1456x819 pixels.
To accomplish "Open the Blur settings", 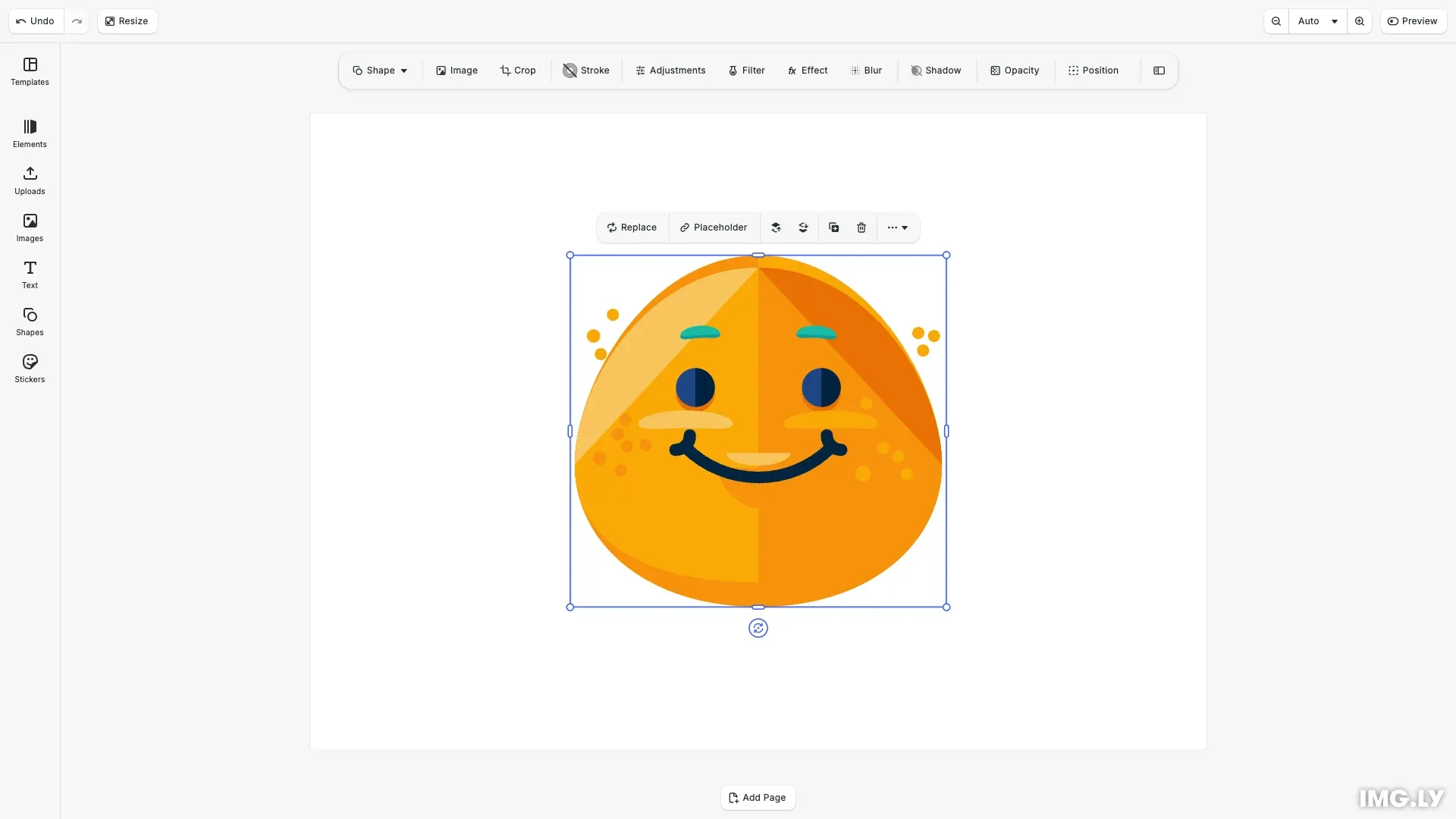I will (x=866, y=70).
